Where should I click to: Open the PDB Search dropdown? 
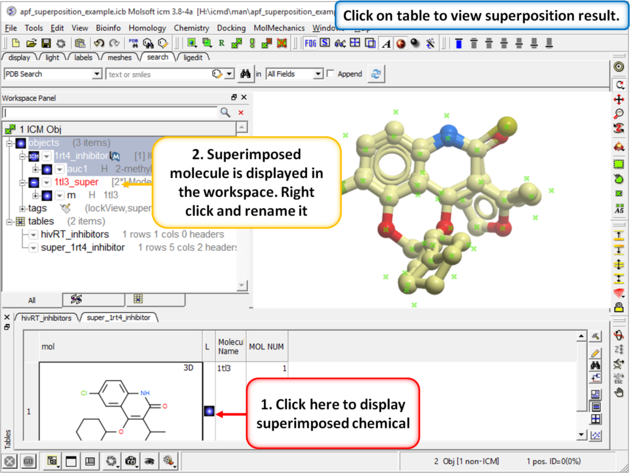(x=95, y=74)
